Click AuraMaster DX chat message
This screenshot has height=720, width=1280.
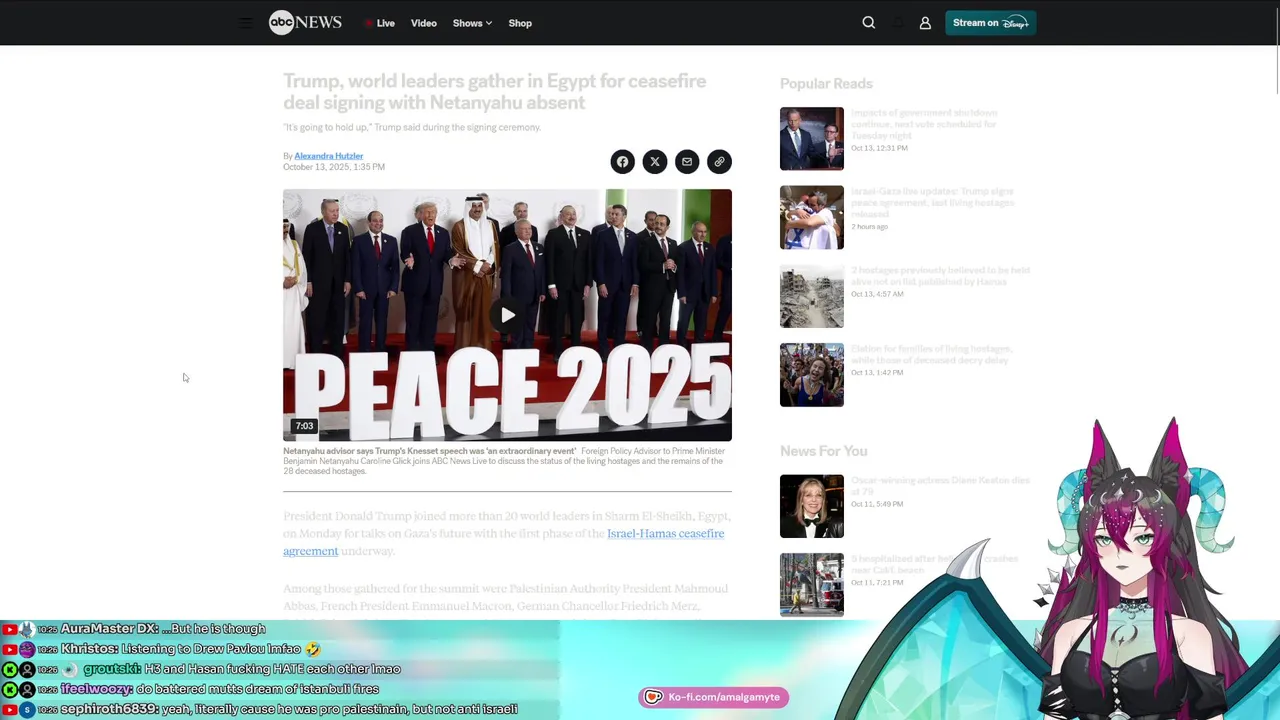tap(133, 629)
